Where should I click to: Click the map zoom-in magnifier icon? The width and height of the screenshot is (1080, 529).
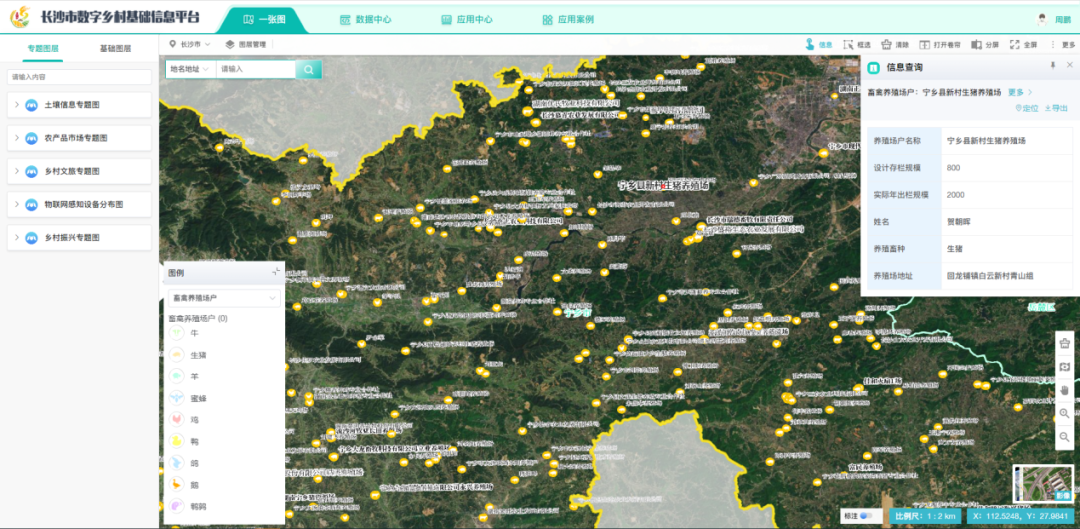1065,413
